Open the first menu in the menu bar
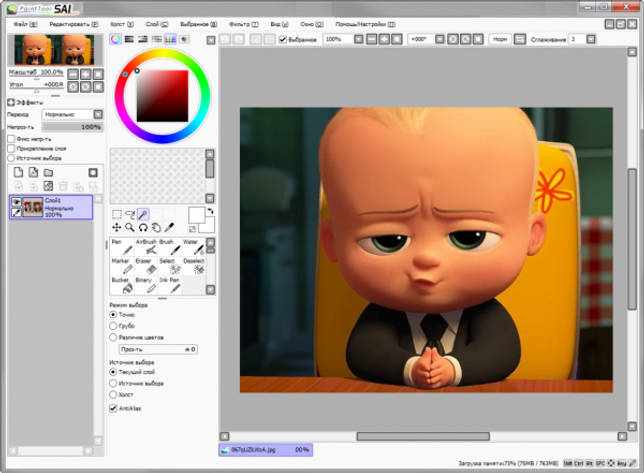The height and width of the screenshot is (473, 644). [25, 24]
